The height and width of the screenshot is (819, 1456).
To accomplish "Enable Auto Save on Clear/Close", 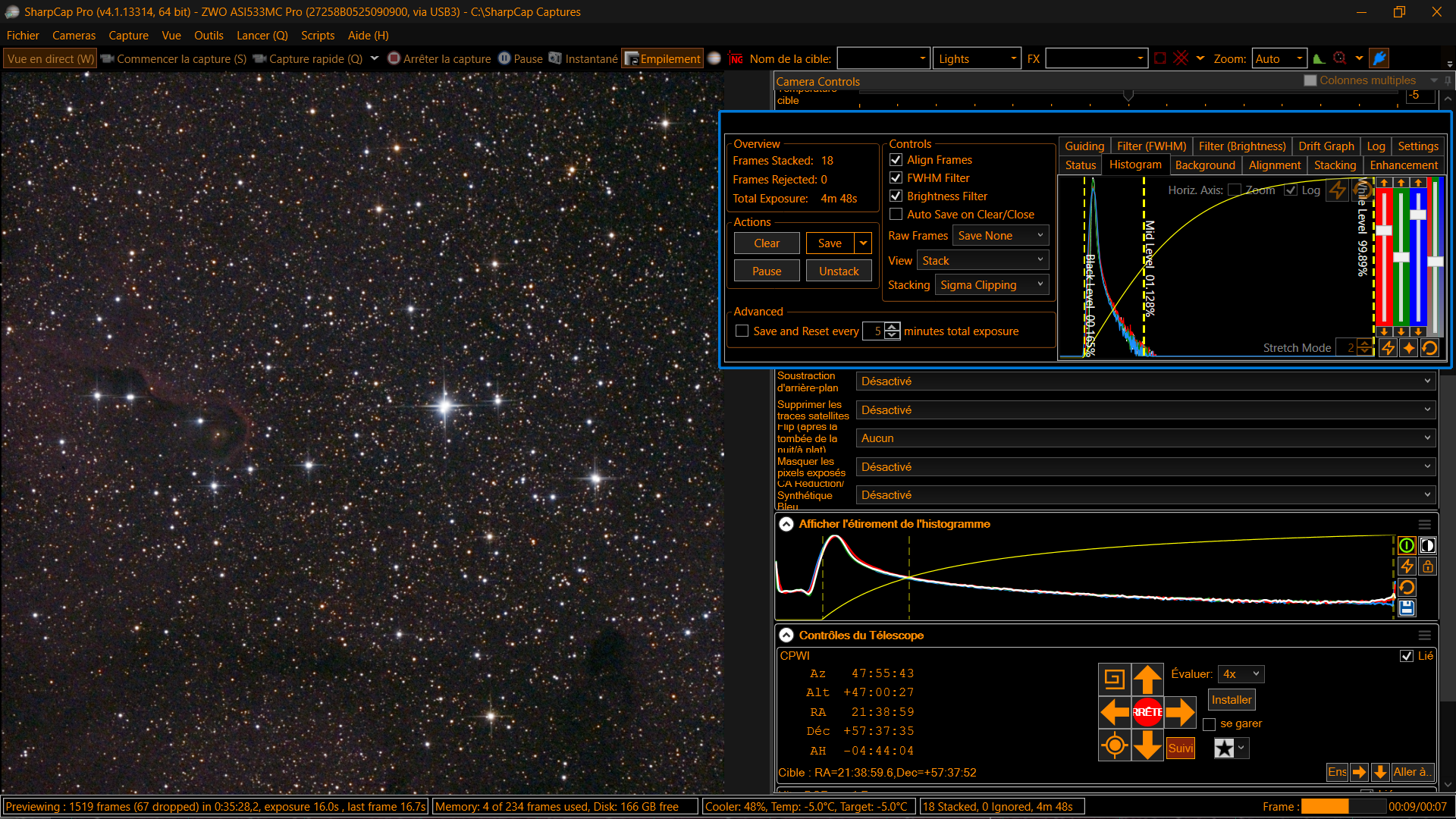I will coord(896,215).
